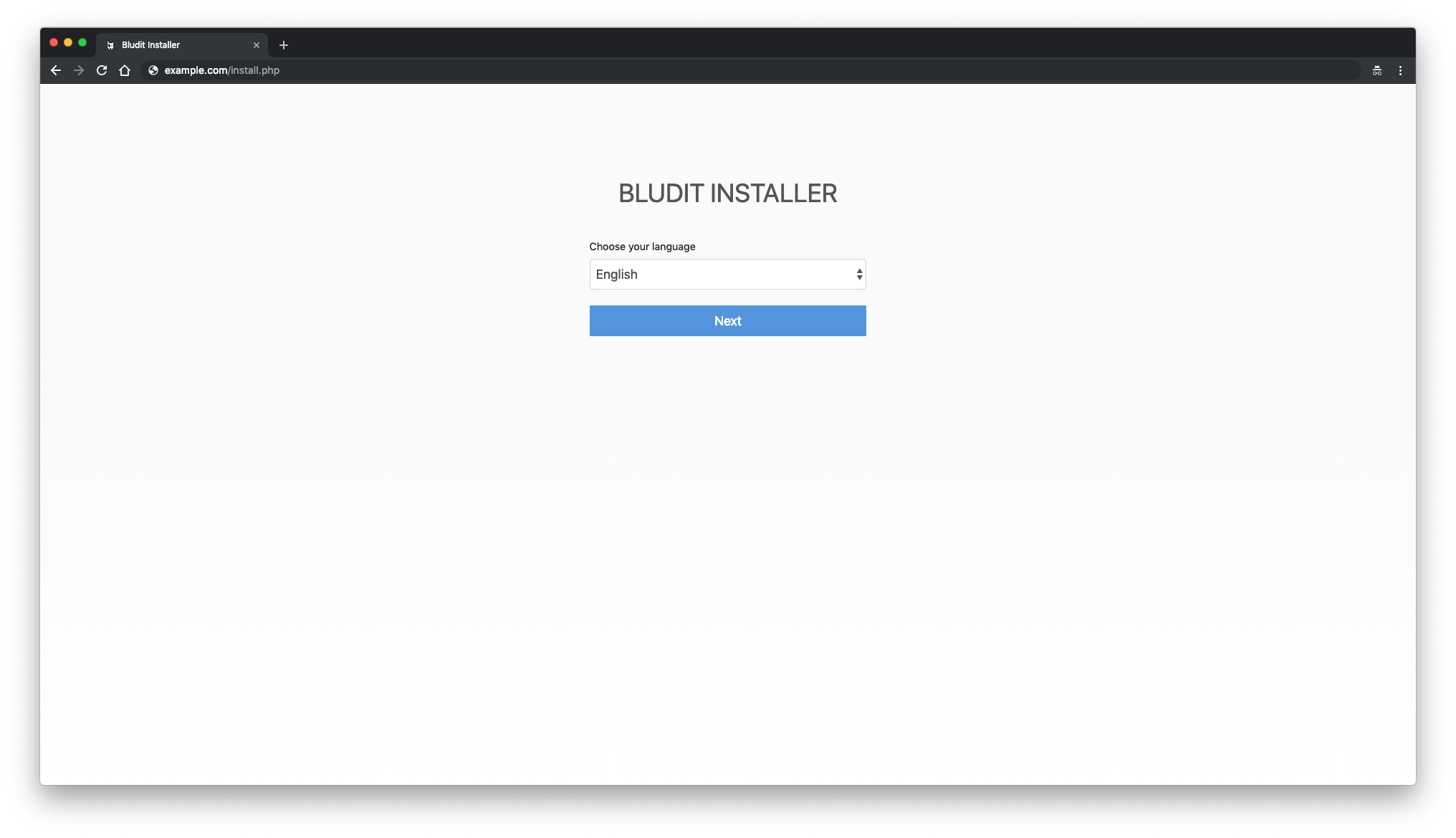
Task: Click the browser forward navigation arrow
Action: click(x=79, y=70)
